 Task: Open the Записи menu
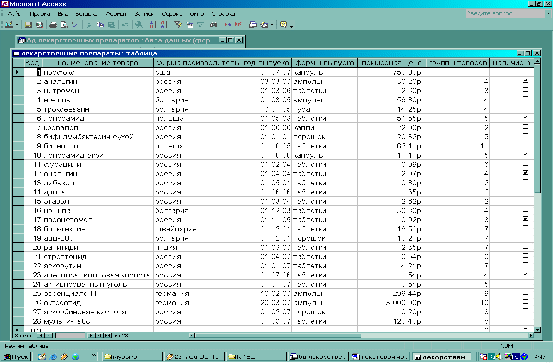(143, 14)
